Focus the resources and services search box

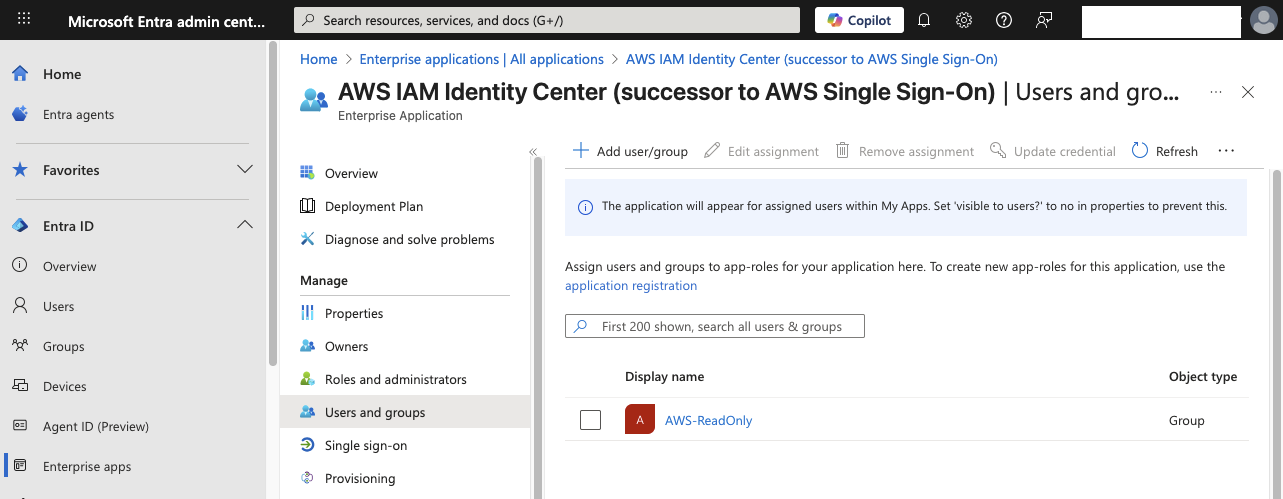[x=547, y=20]
